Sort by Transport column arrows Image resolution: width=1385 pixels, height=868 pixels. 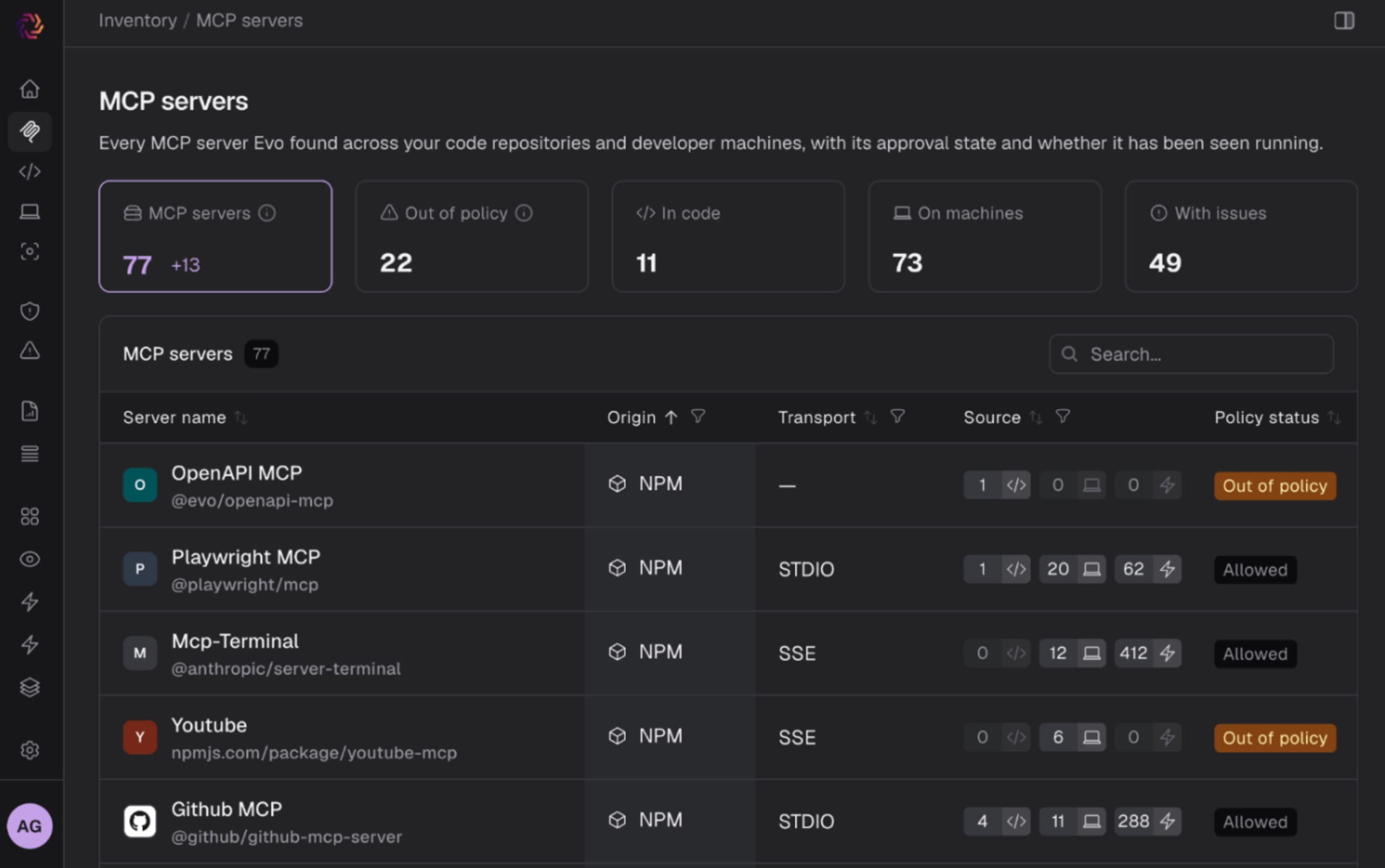pos(870,418)
